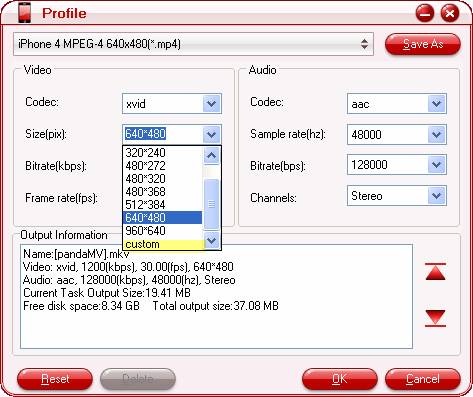Click the Current Task Output Size text
The image size is (473, 397).
coord(107,293)
